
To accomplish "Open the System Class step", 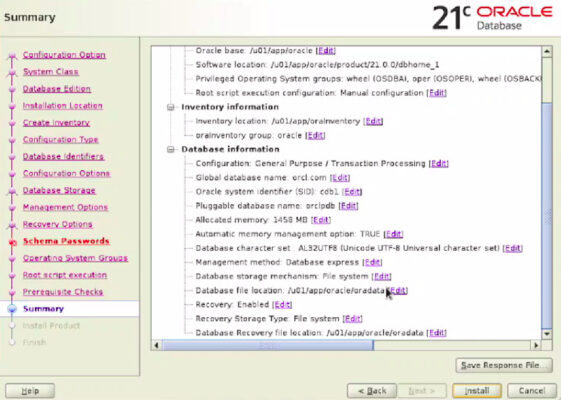I will point(51,72).
